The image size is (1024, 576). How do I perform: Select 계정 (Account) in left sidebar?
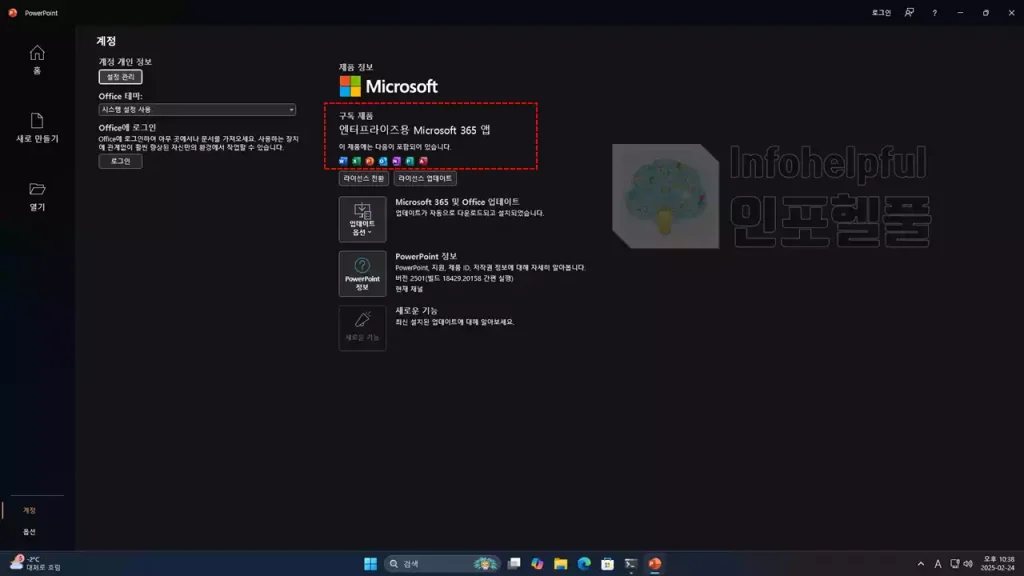tap(29, 510)
